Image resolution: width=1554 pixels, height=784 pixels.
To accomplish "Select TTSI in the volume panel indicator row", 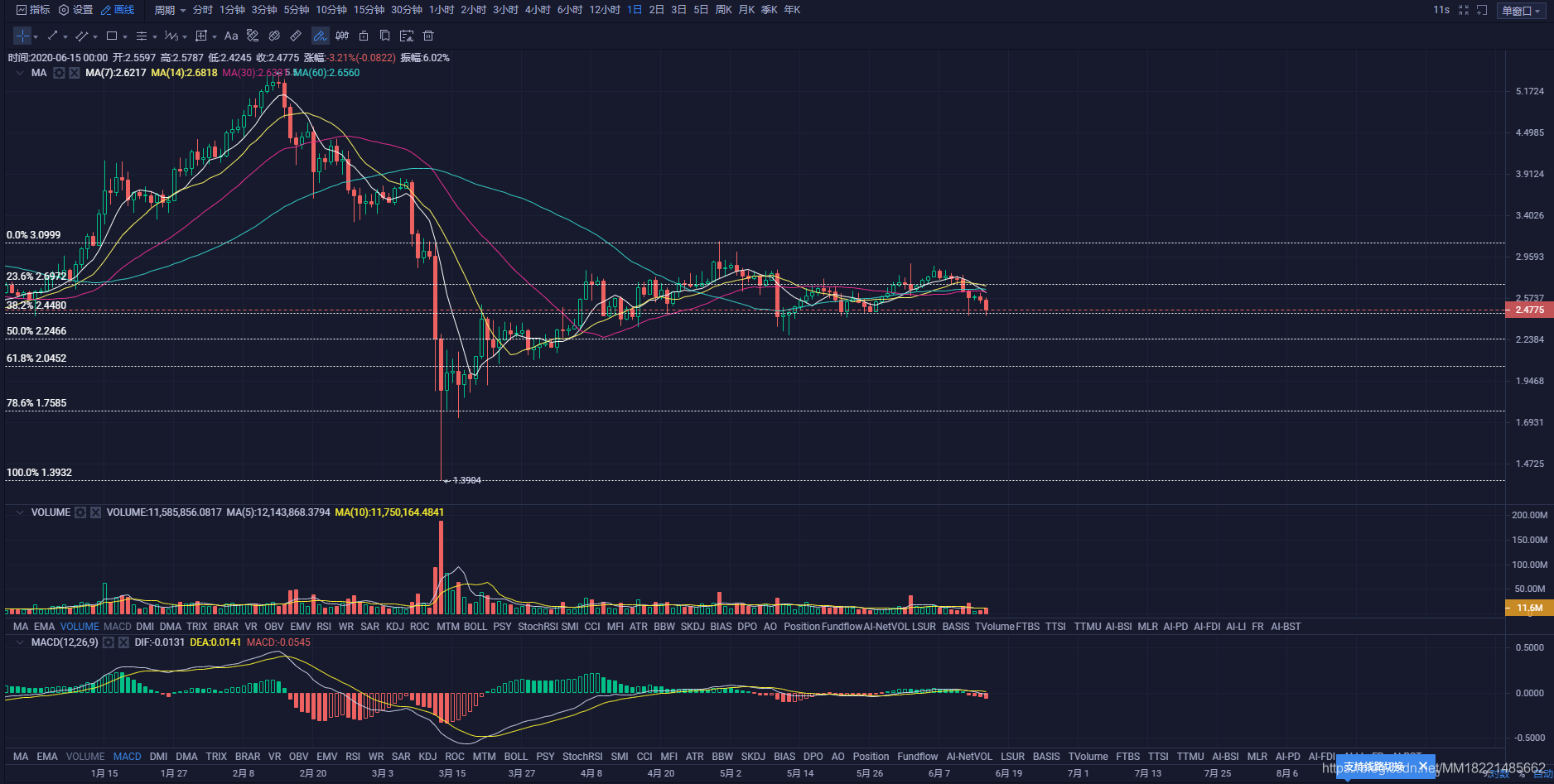I will (x=1055, y=627).
